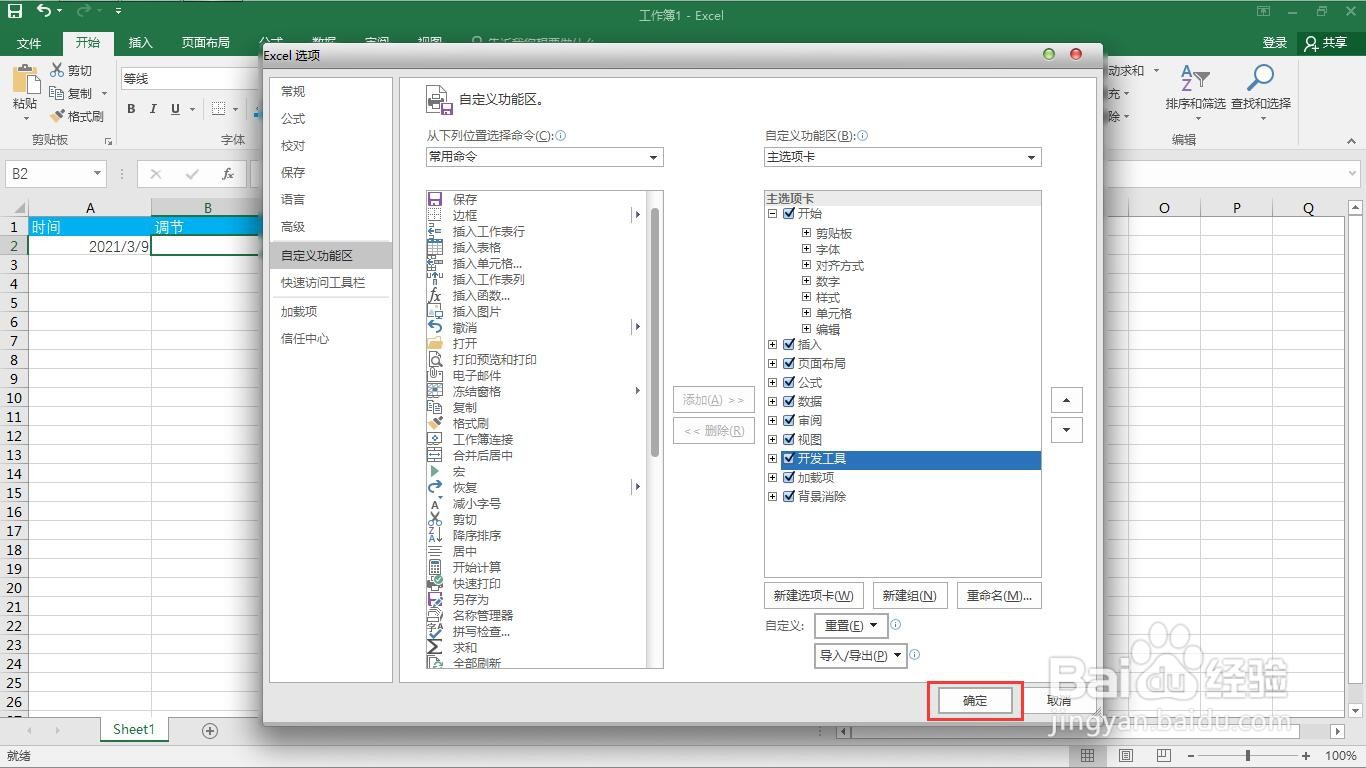The width and height of the screenshot is (1366, 768).
Task: Click the Cut (剪切) scissors icon
Action: point(58,70)
